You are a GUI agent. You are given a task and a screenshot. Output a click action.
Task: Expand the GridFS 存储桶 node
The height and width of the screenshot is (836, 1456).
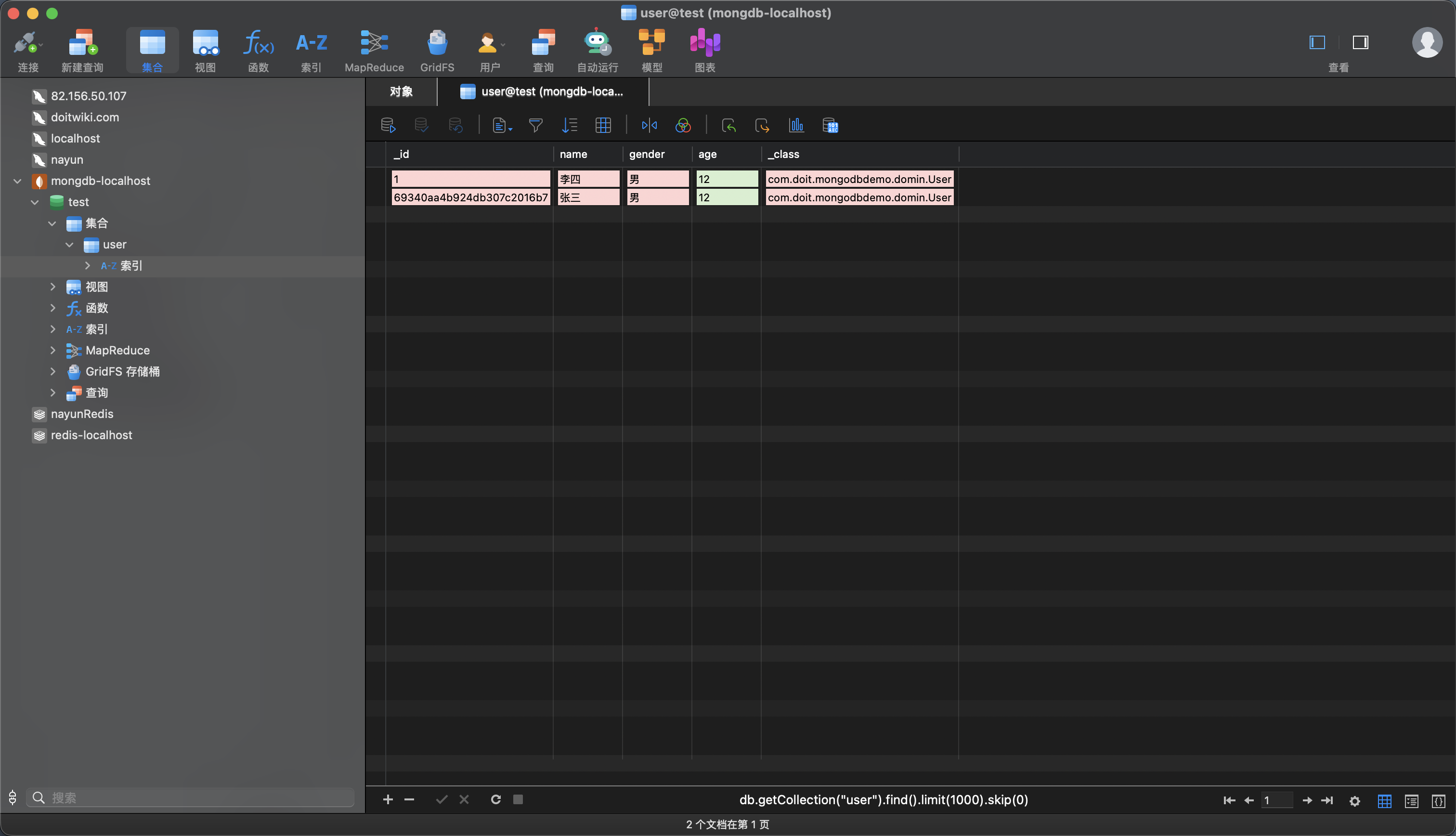click(x=53, y=371)
